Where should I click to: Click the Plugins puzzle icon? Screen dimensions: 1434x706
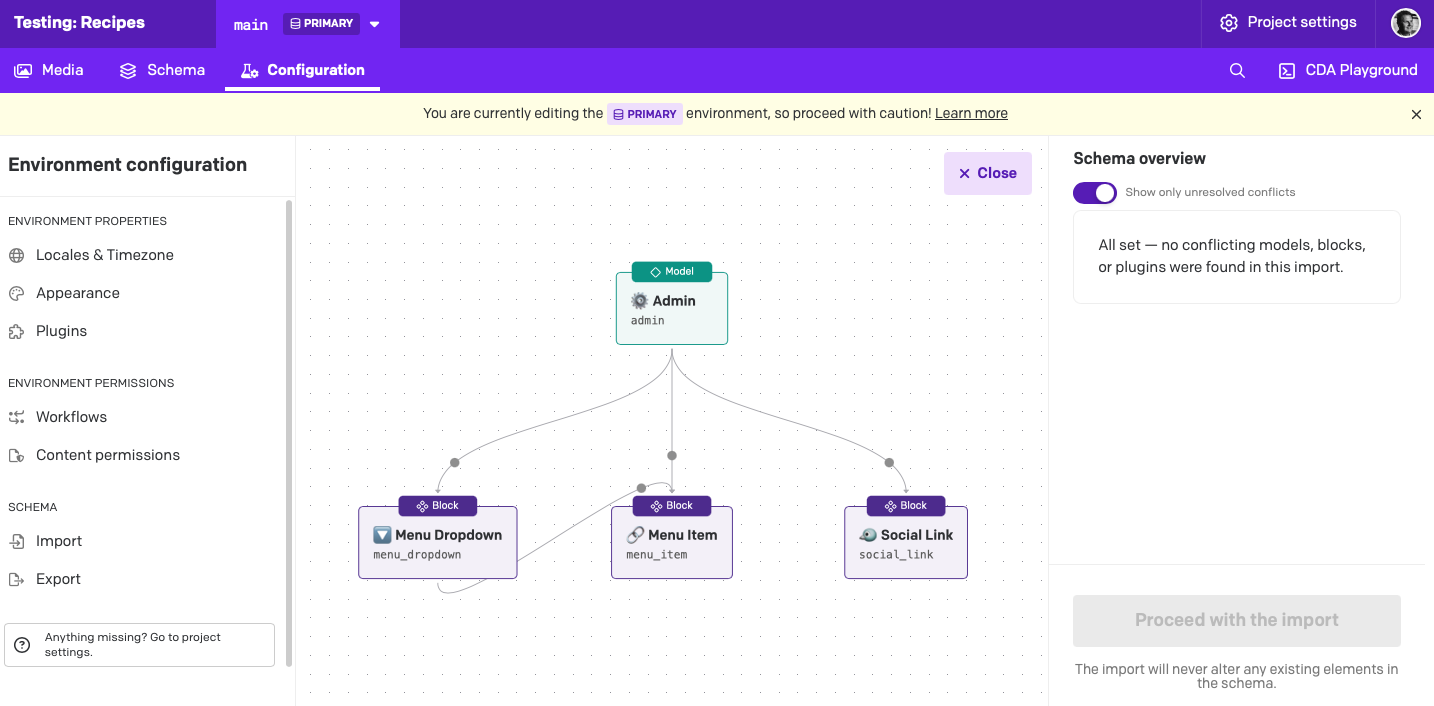click(x=17, y=331)
